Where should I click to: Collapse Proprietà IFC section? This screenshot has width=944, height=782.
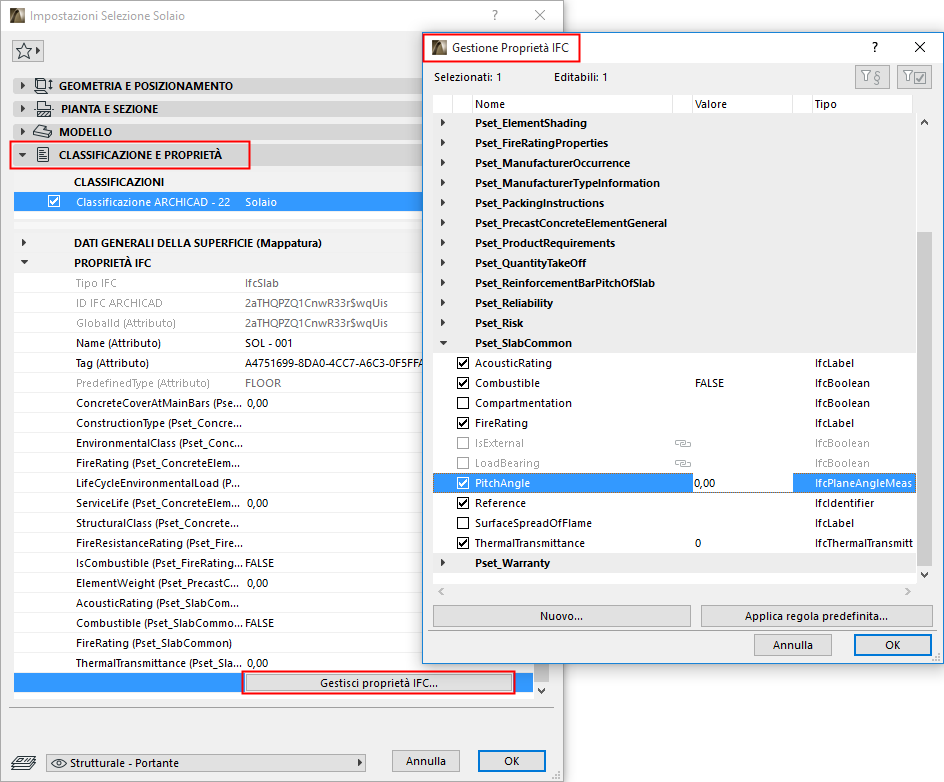[x=24, y=262]
